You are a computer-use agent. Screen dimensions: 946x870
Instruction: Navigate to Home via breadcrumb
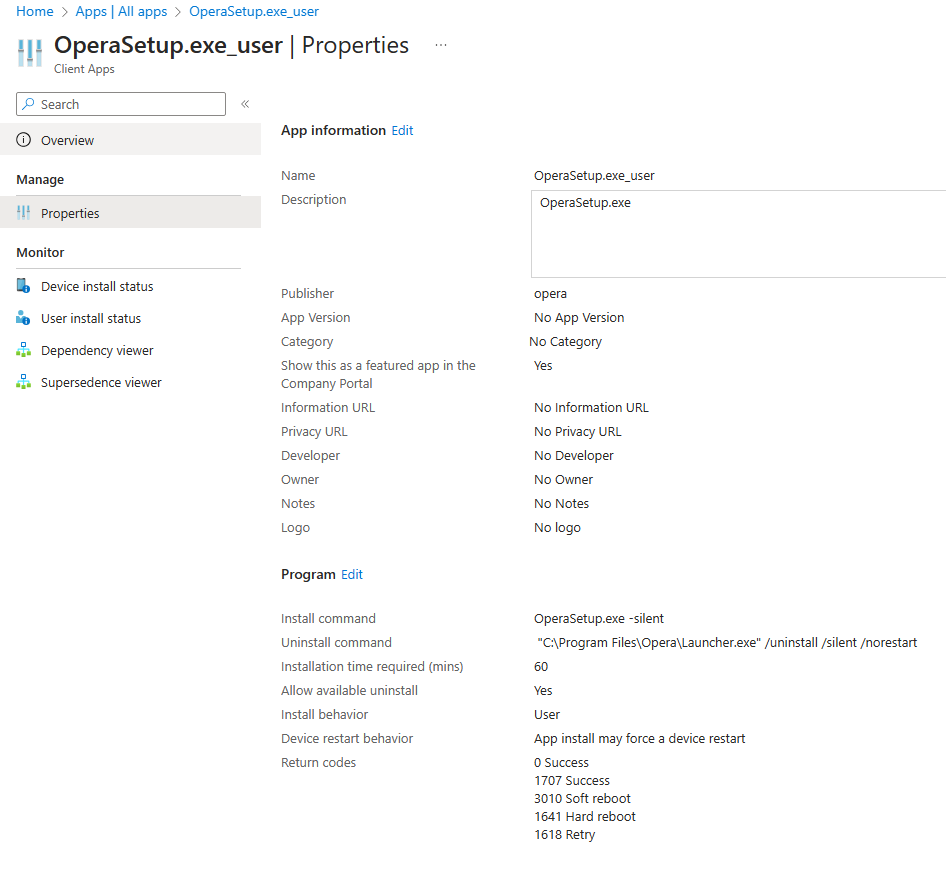pos(34,11)
